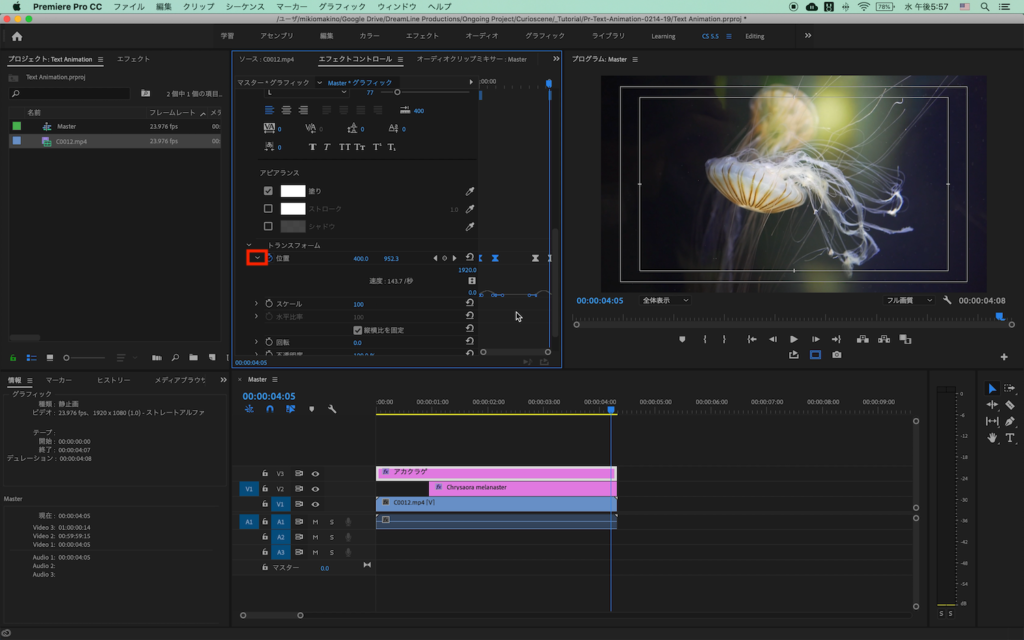The image size is (1024, 640).
Task: Uncheck the 塗り fill checkbox
Action: click(268, 191)
